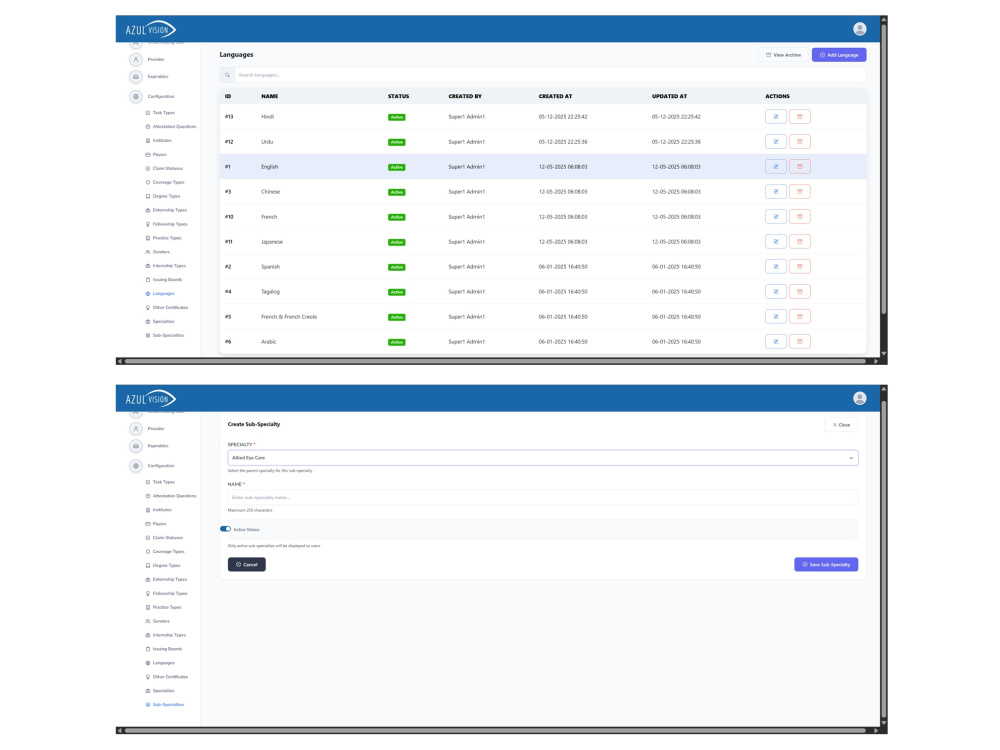
Task: Edit the Urdu language row
Action: (x=776, y=142)
